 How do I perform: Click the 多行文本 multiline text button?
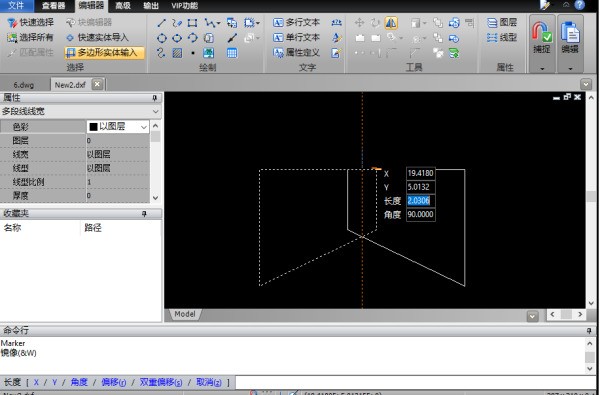pyautogui.click(x=296, y=23)
